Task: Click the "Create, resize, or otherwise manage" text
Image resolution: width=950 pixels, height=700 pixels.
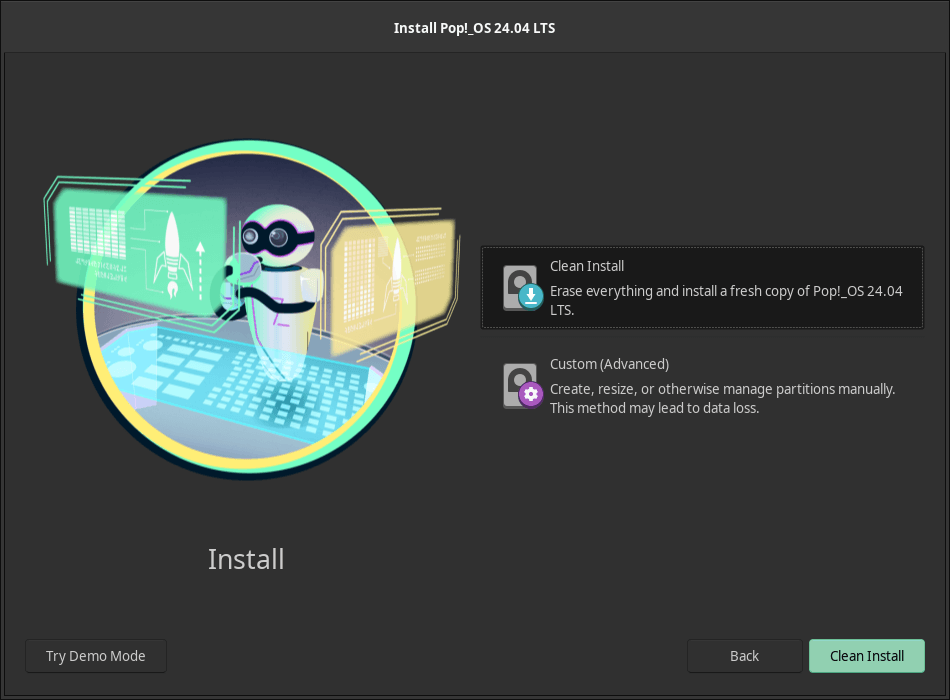Action: 722,389
